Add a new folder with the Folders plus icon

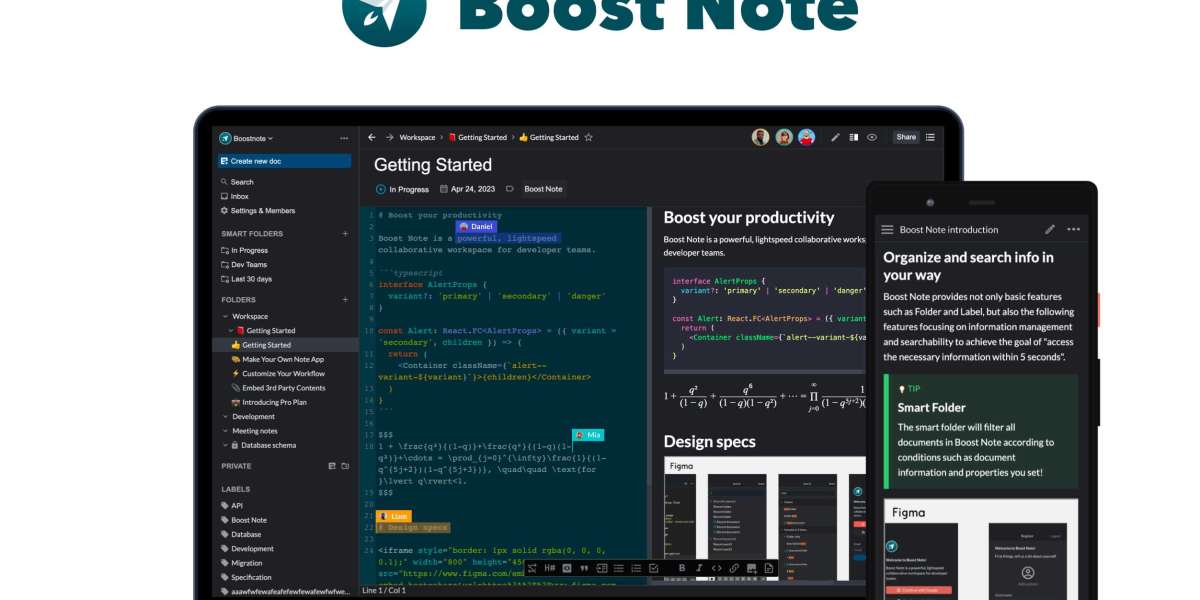[x=345, y=299]
